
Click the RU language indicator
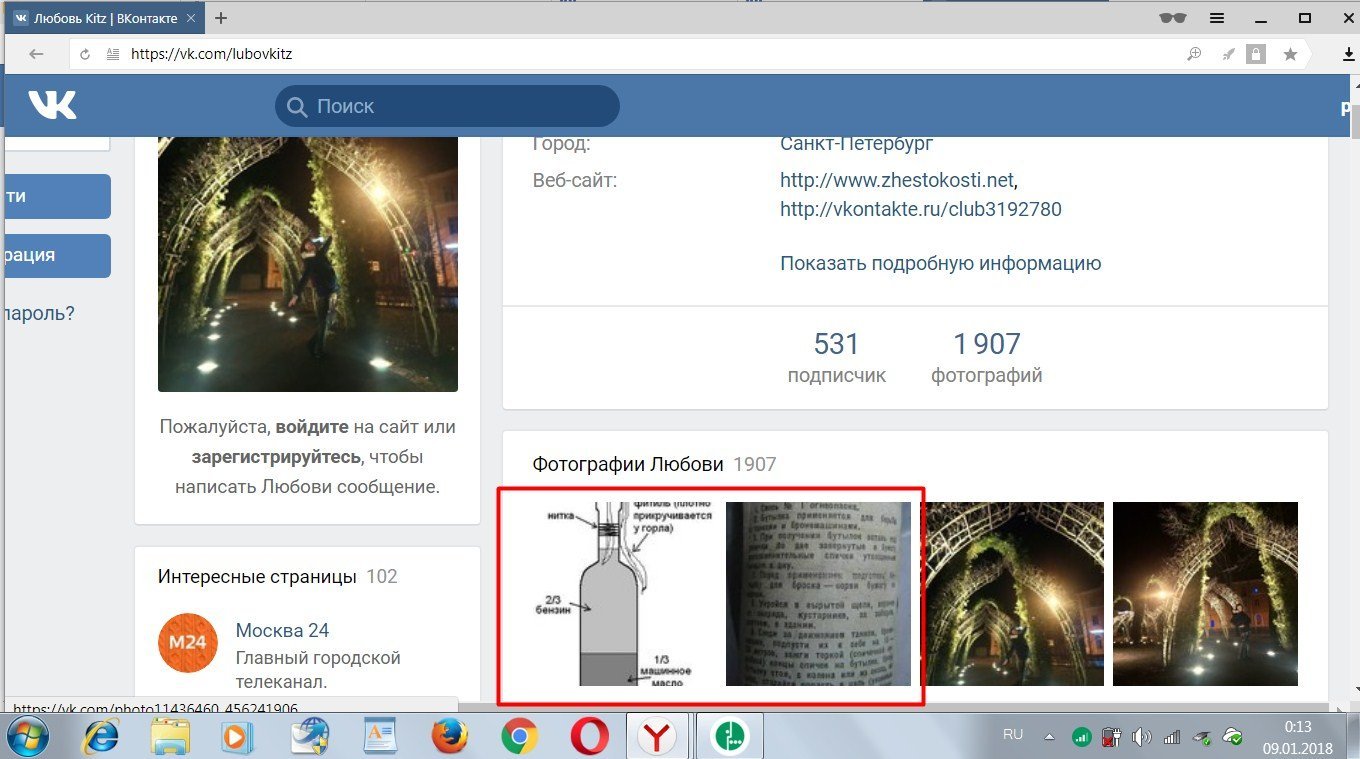coord(1012,735)
